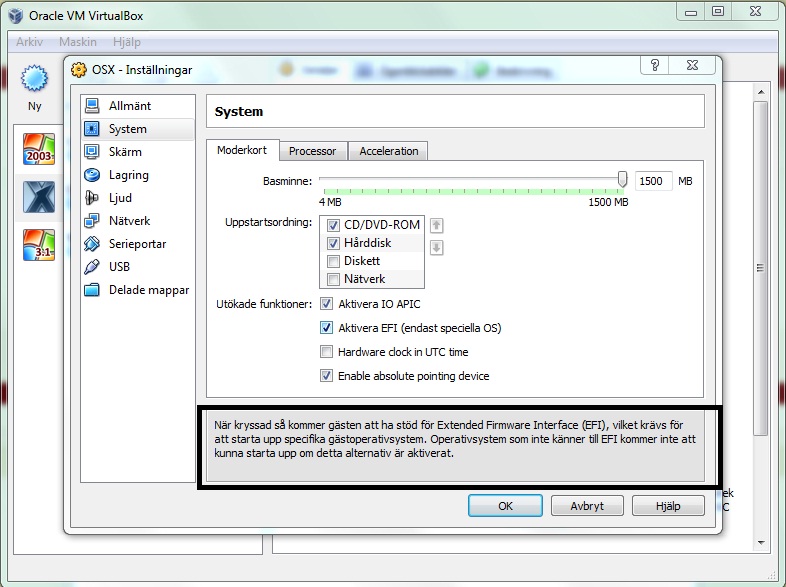Click the Avbryt cancel button
Image resolution: width=786 pixels, height=587 pixels.
tap(587, 506)
